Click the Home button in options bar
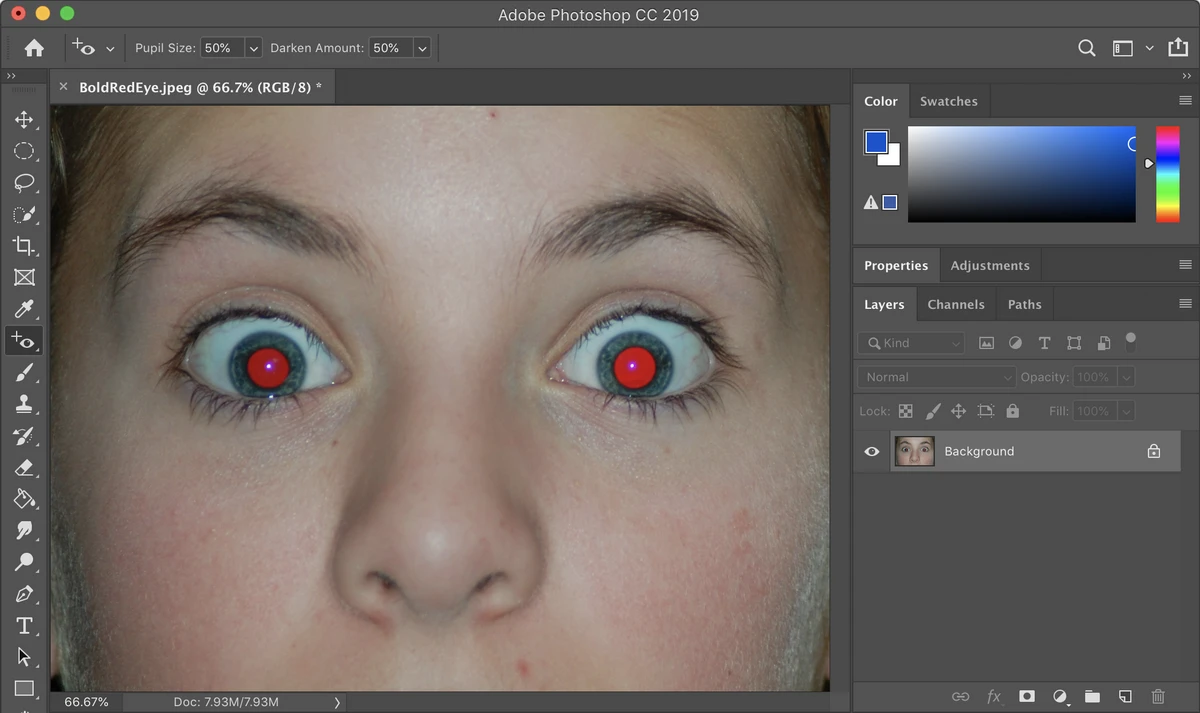 [34, 48]
